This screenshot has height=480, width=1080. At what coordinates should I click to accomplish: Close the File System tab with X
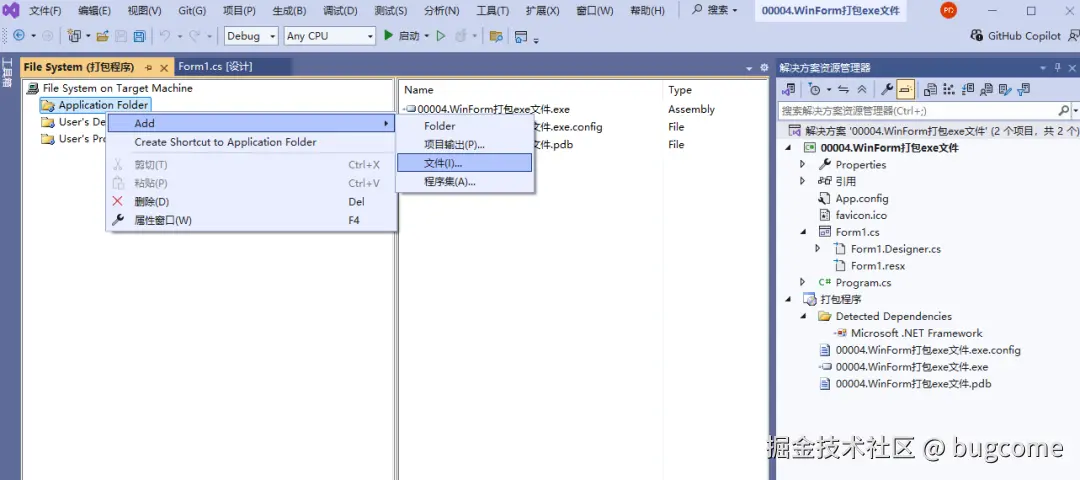[x=164, y=67]
